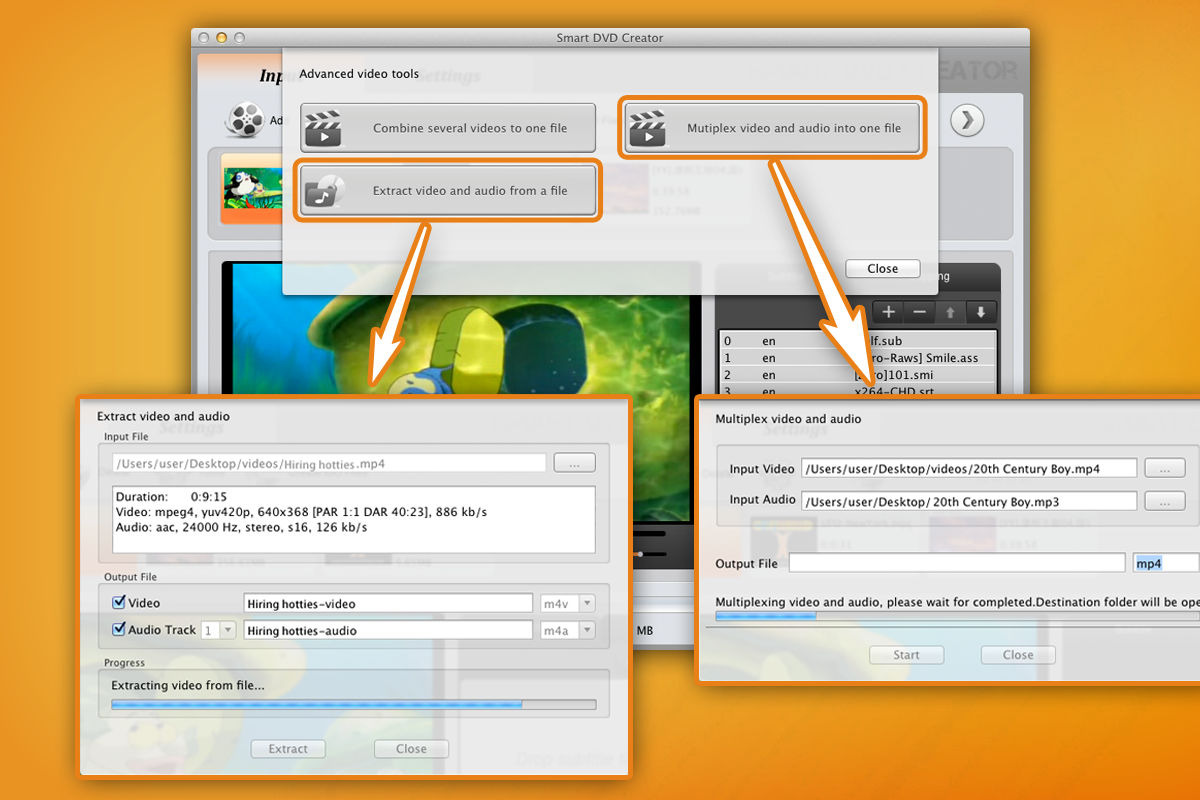Click the plus icon above subtitle list

pos(888,311)
